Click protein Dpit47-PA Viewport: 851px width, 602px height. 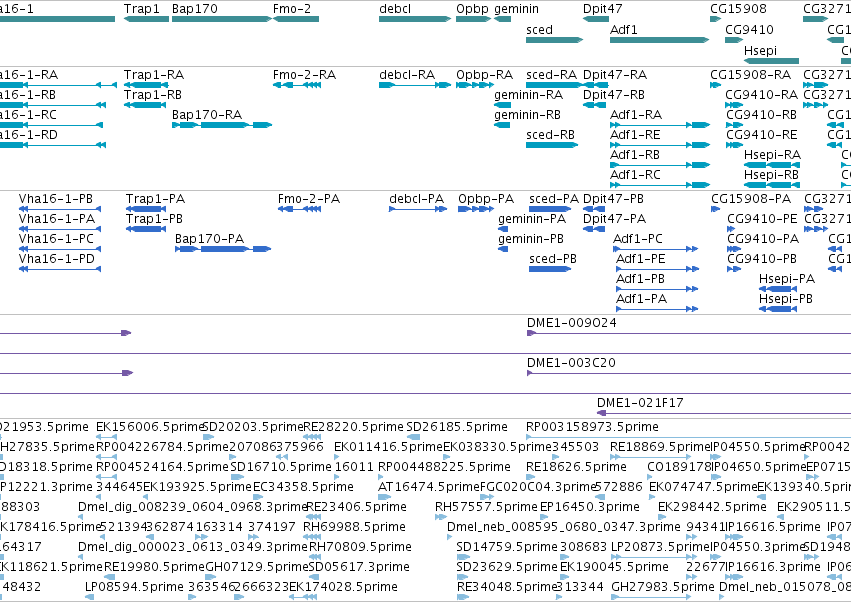pos(594,229)
